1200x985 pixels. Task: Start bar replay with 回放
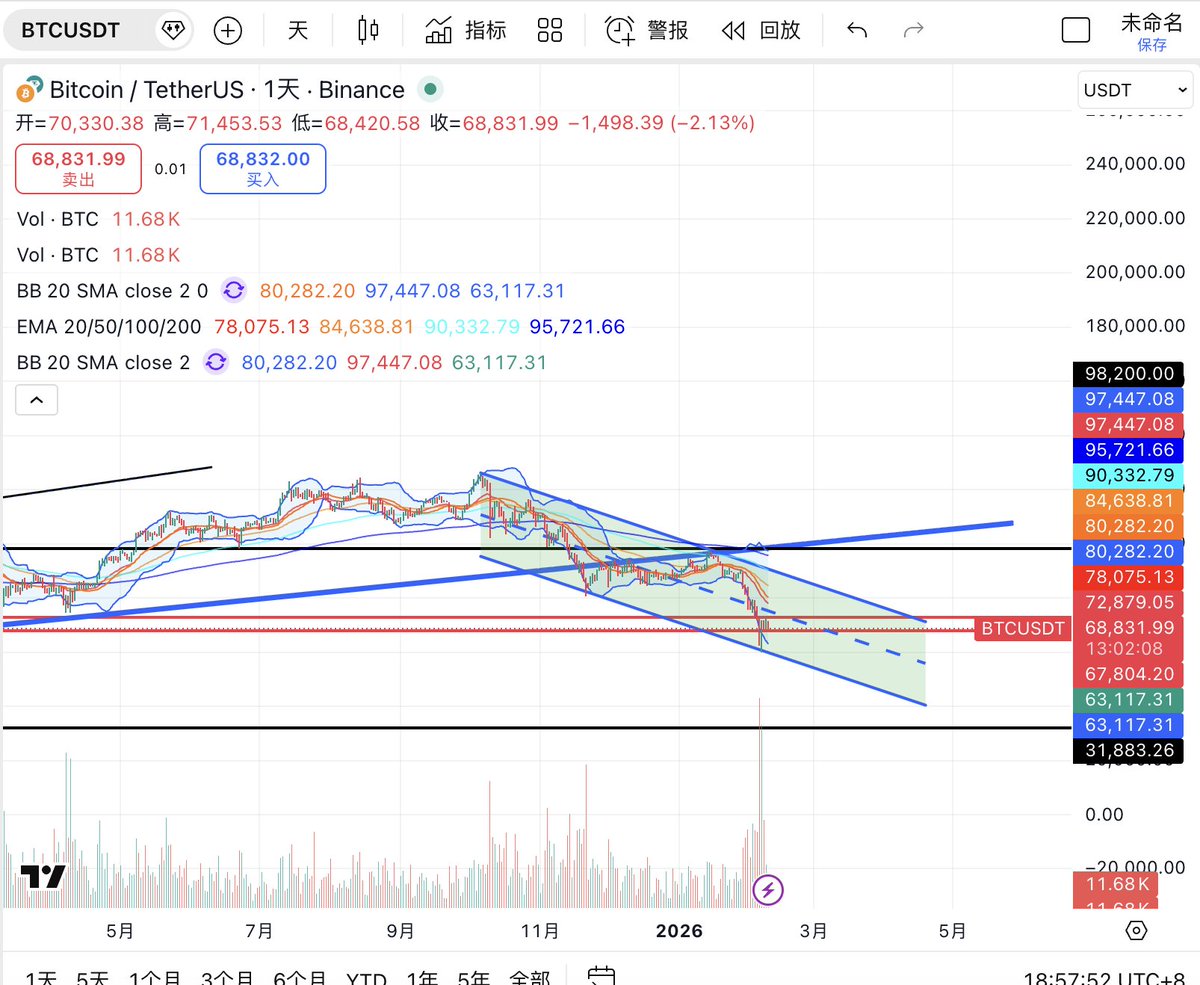[x=761, y=31]
